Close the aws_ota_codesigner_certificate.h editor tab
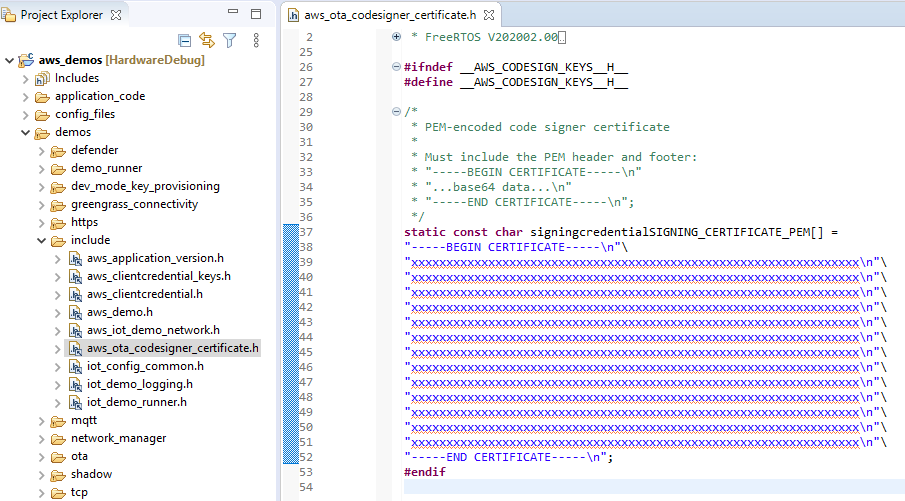 click(x=488, y=15)
